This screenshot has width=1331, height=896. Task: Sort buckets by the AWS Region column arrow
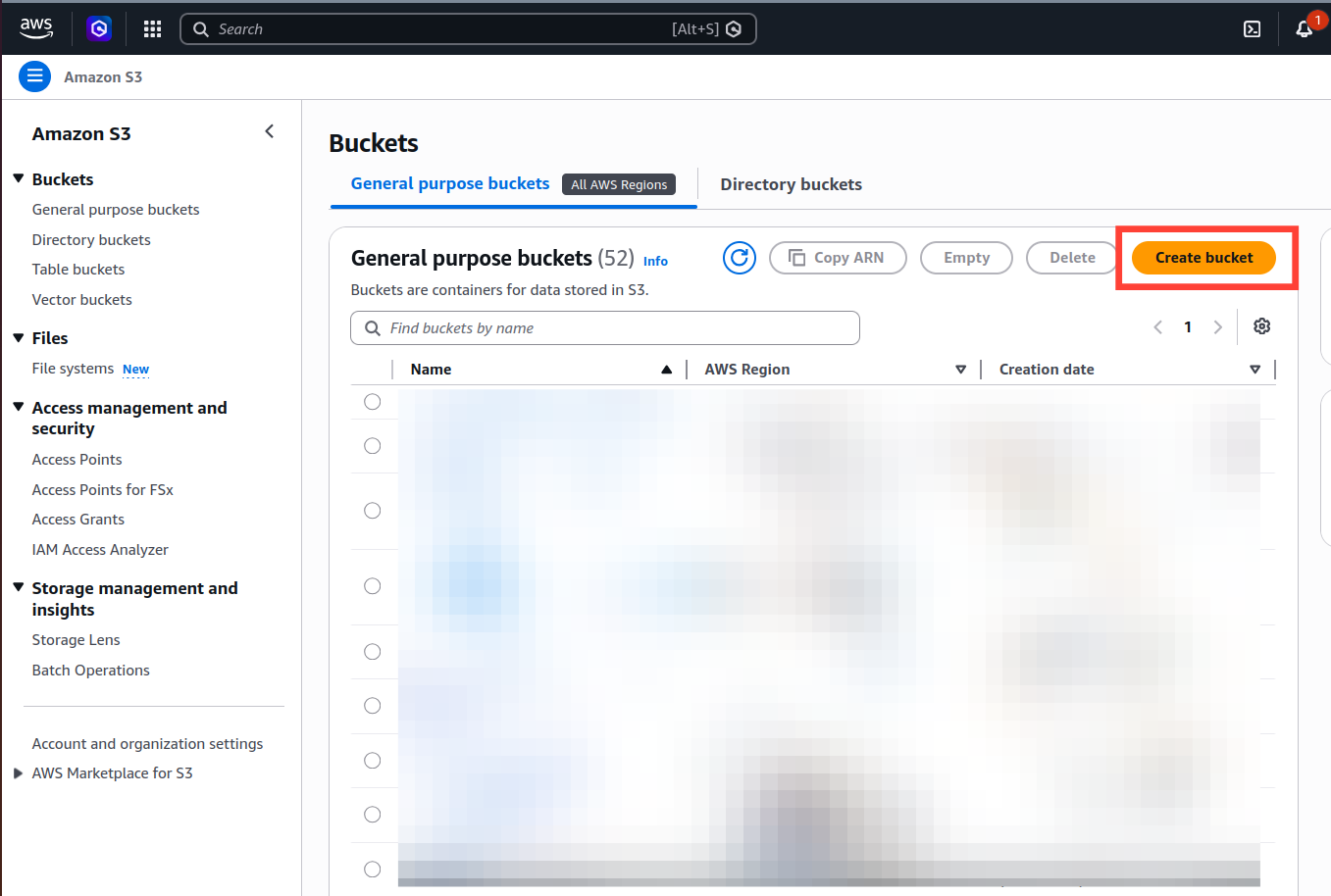pyautogui.click(x=961, y=370)
